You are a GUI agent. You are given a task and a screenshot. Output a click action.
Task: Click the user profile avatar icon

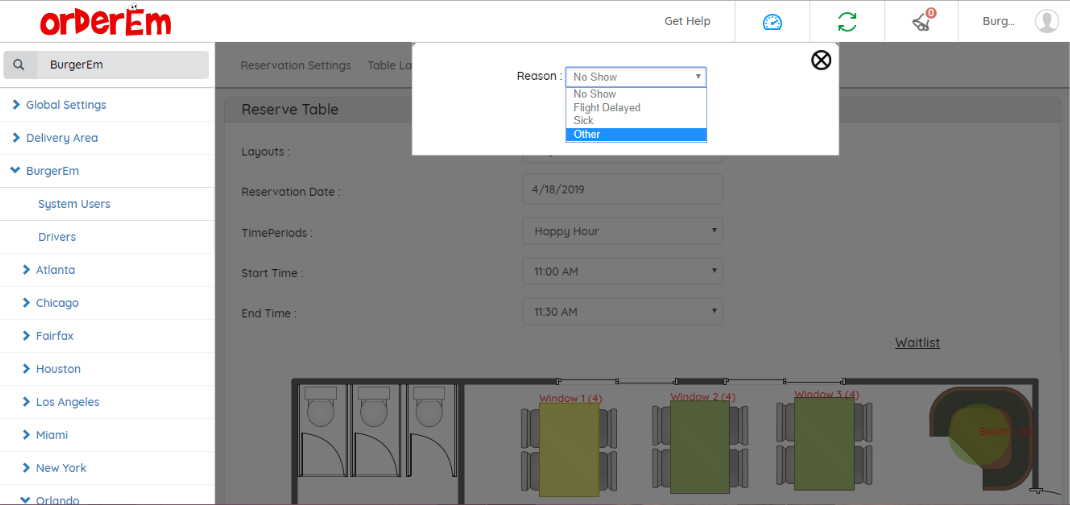(x=1046, y=21)
